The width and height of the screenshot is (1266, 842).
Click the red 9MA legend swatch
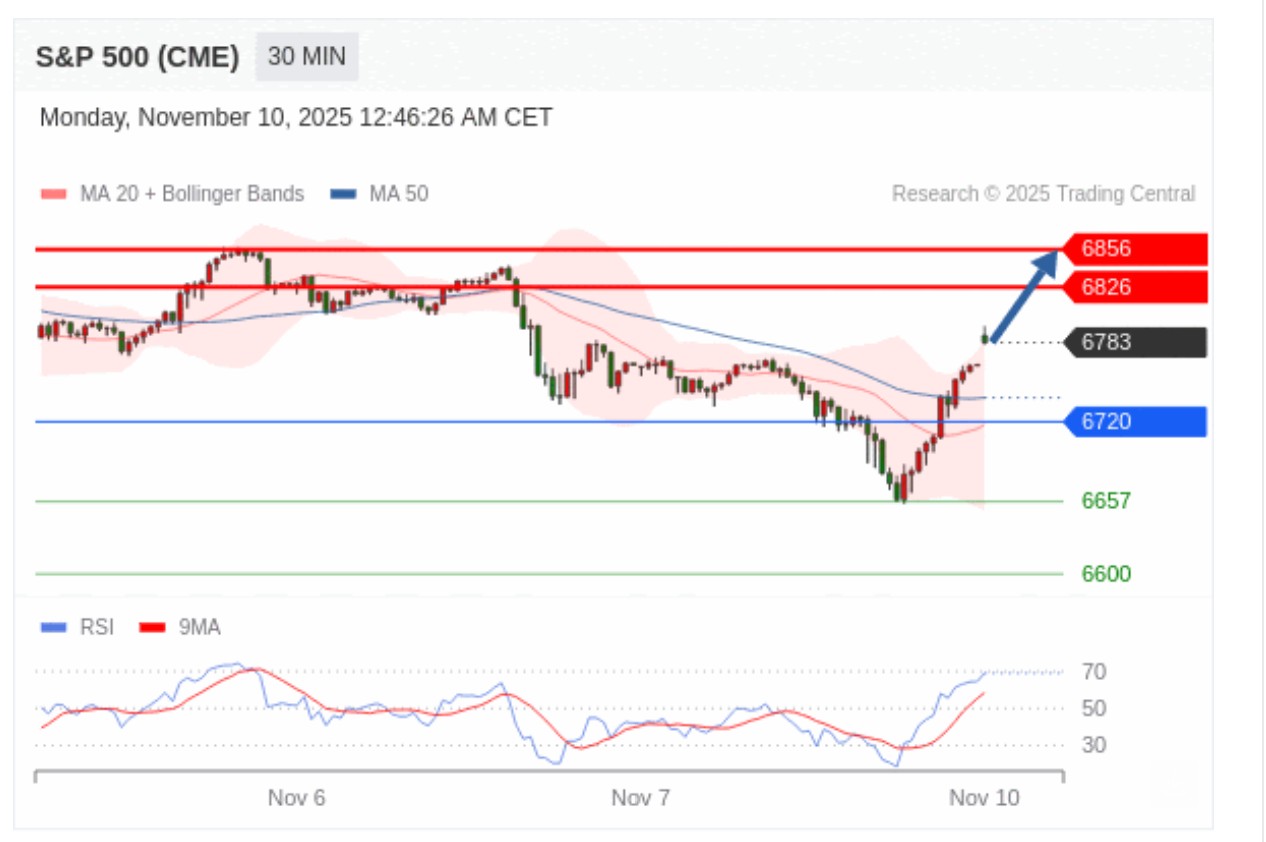click(152, 627)
